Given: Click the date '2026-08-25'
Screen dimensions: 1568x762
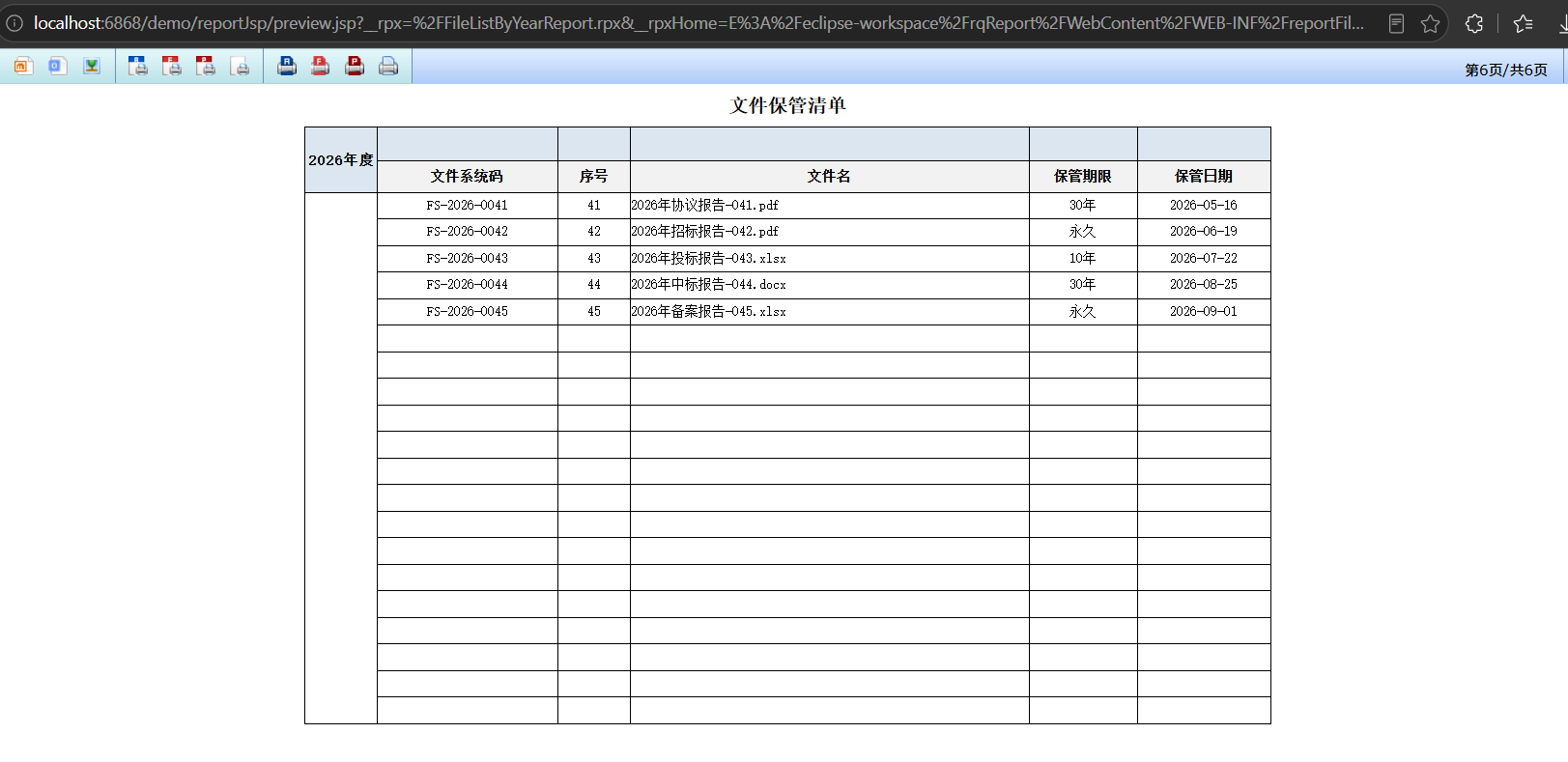Looking at the screenshot, I should (x=1204, y=285).
